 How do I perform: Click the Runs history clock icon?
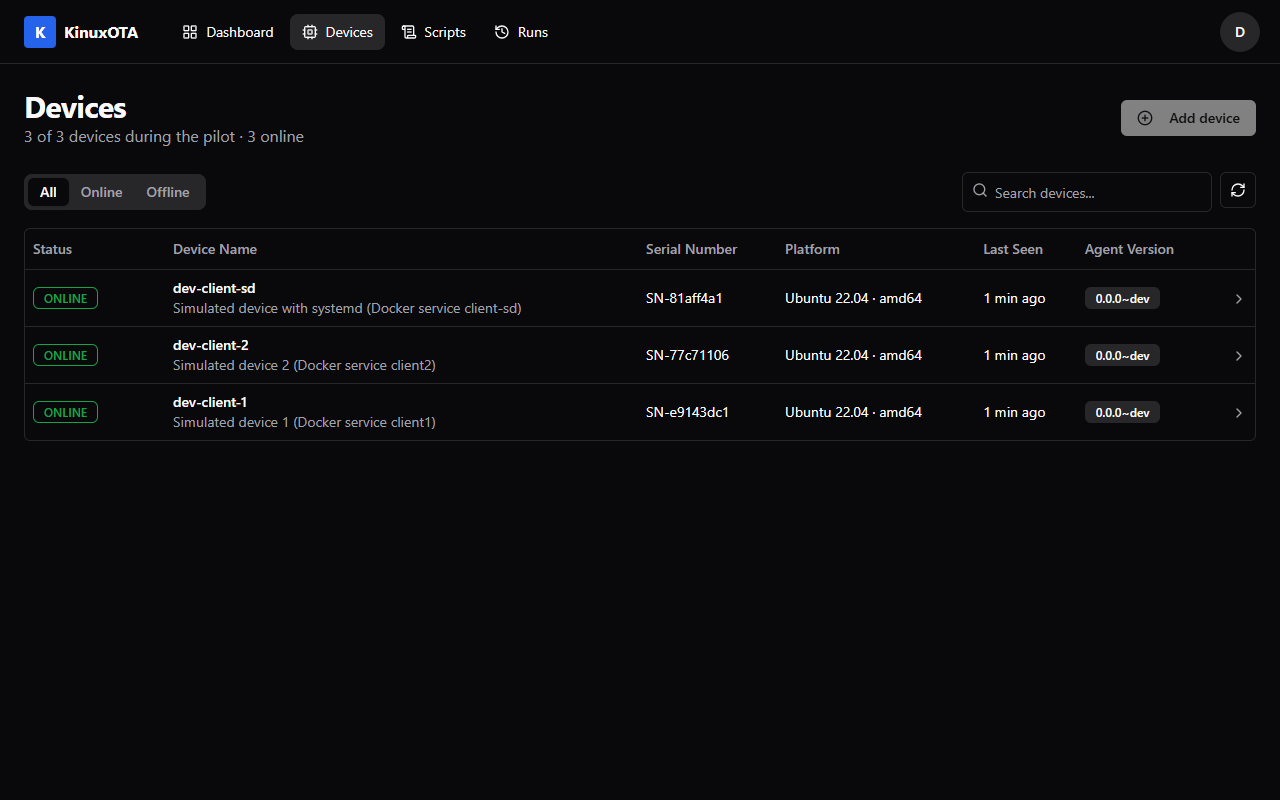[502, 32]
